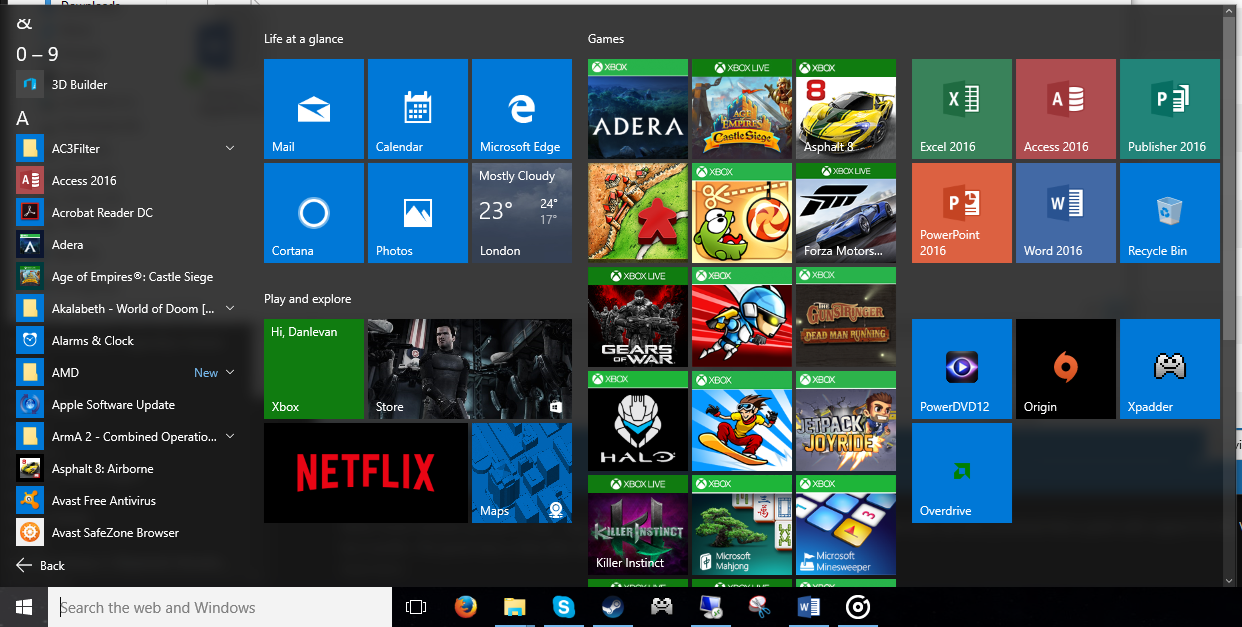Launch Asphalt 8: Airborne from list
Screen dimensions: 1242x627
[127, 468]
